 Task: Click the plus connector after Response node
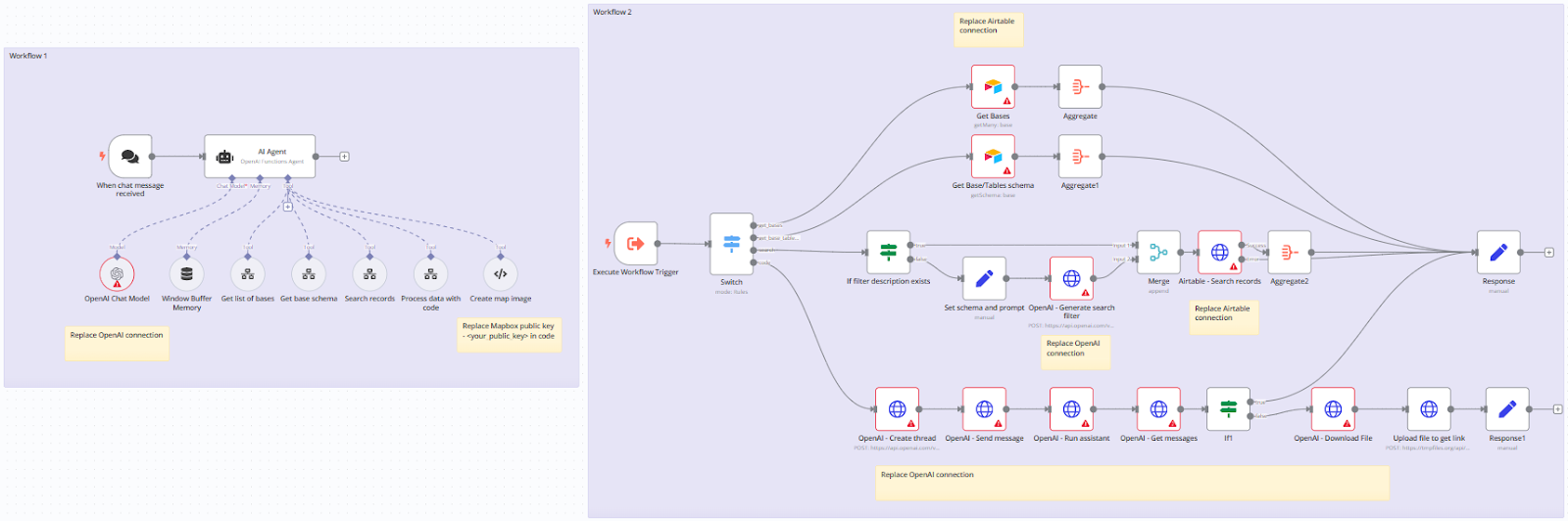click(1549, 253)
